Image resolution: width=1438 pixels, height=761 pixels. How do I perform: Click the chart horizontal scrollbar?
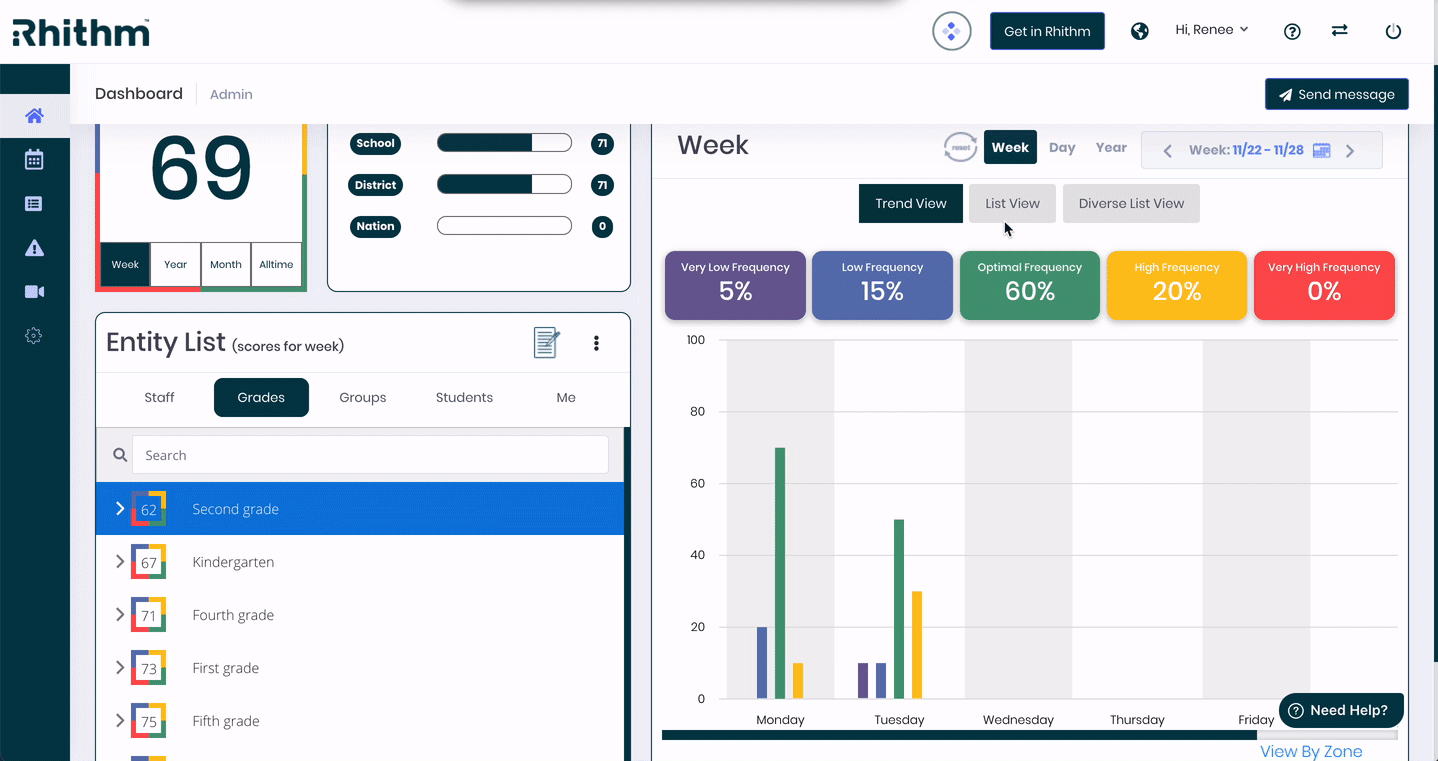click(x=959, y=735)
